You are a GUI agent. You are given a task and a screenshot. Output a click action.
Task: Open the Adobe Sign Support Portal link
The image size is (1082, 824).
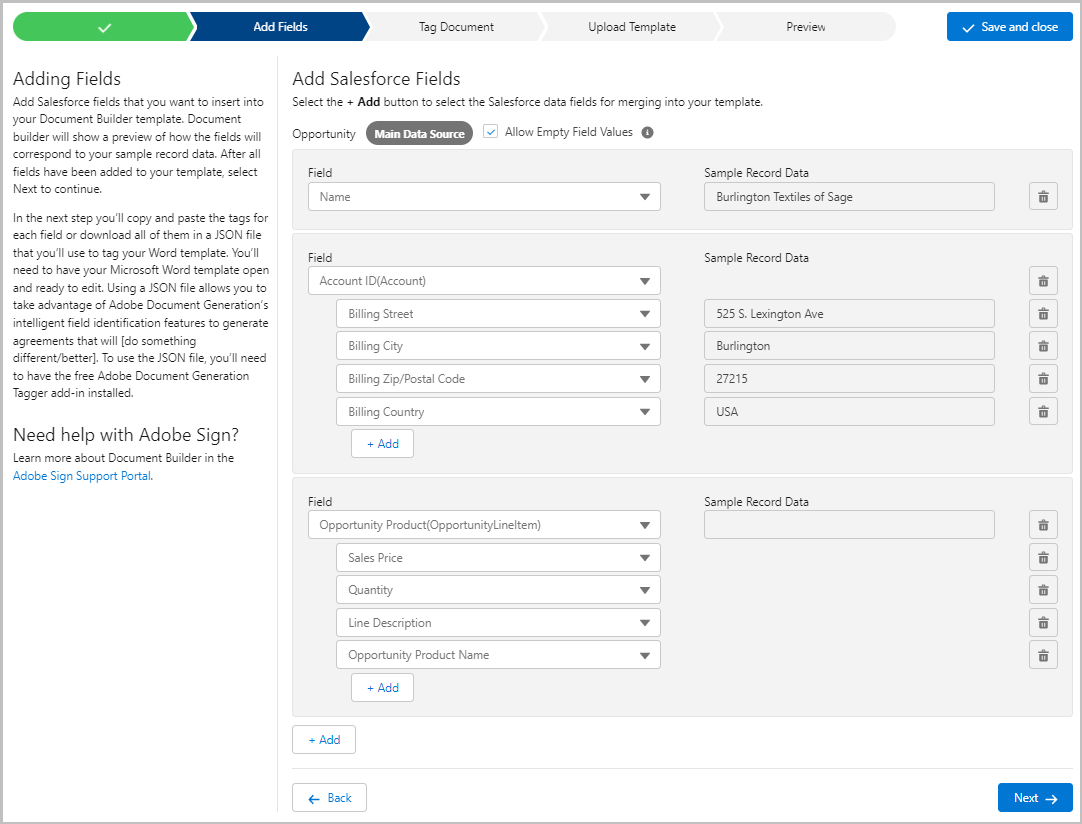(82, 476)
